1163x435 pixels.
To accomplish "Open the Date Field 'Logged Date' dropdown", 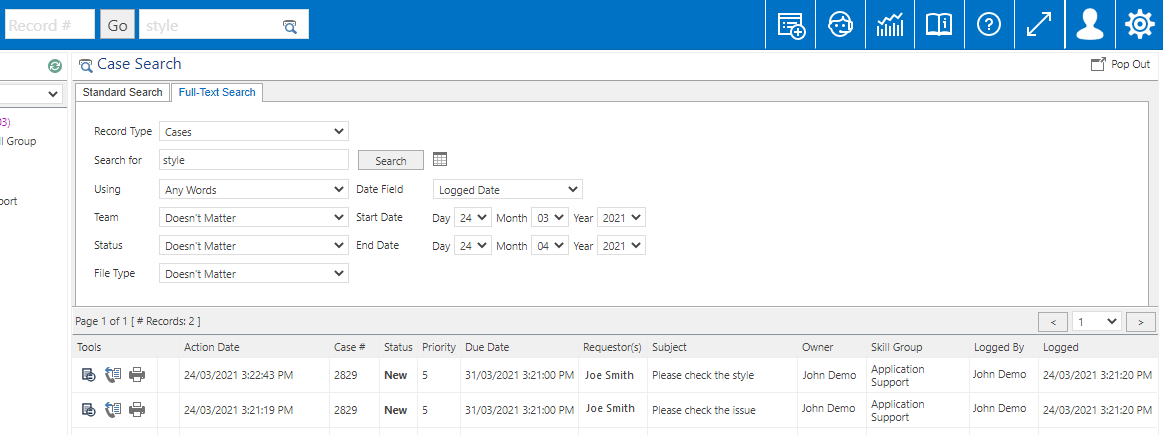I will click(508, 189).
